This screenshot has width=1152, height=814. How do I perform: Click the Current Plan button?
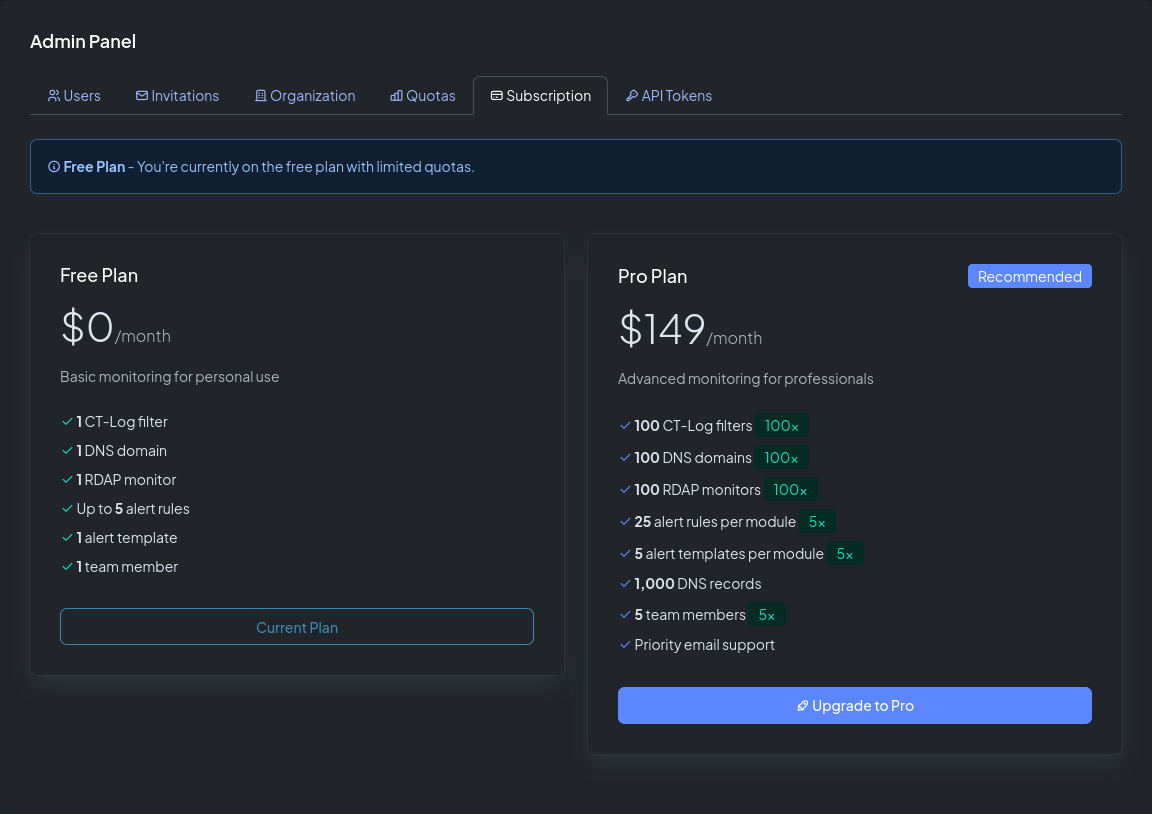click(x=297, y=627)
